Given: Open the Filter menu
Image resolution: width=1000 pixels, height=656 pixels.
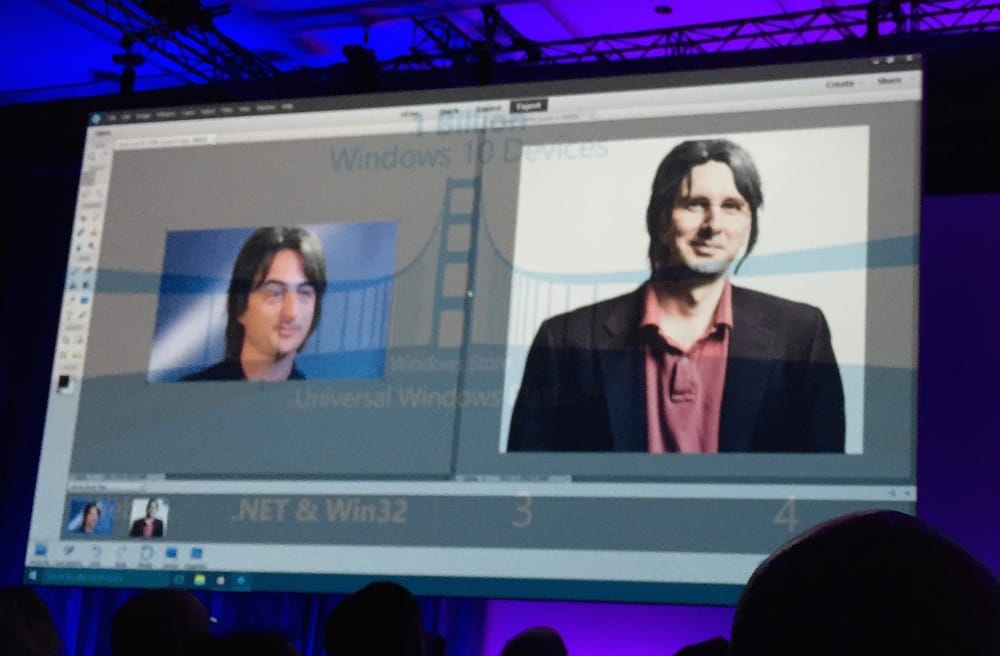Looking at the screenshot, I should coord(227,111).
